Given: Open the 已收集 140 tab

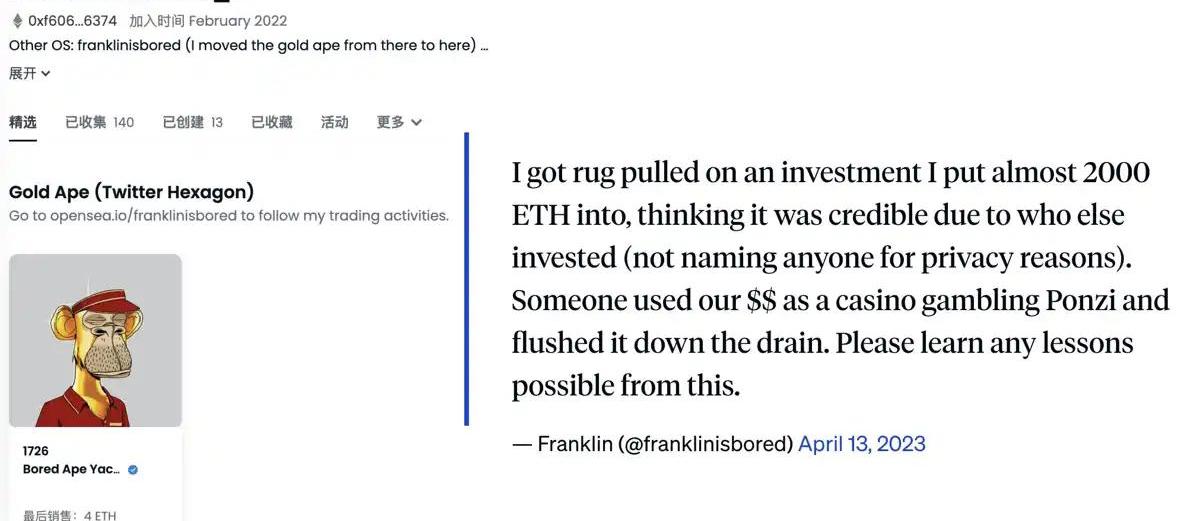Looking at the screenshot, I should coord(99,122).
